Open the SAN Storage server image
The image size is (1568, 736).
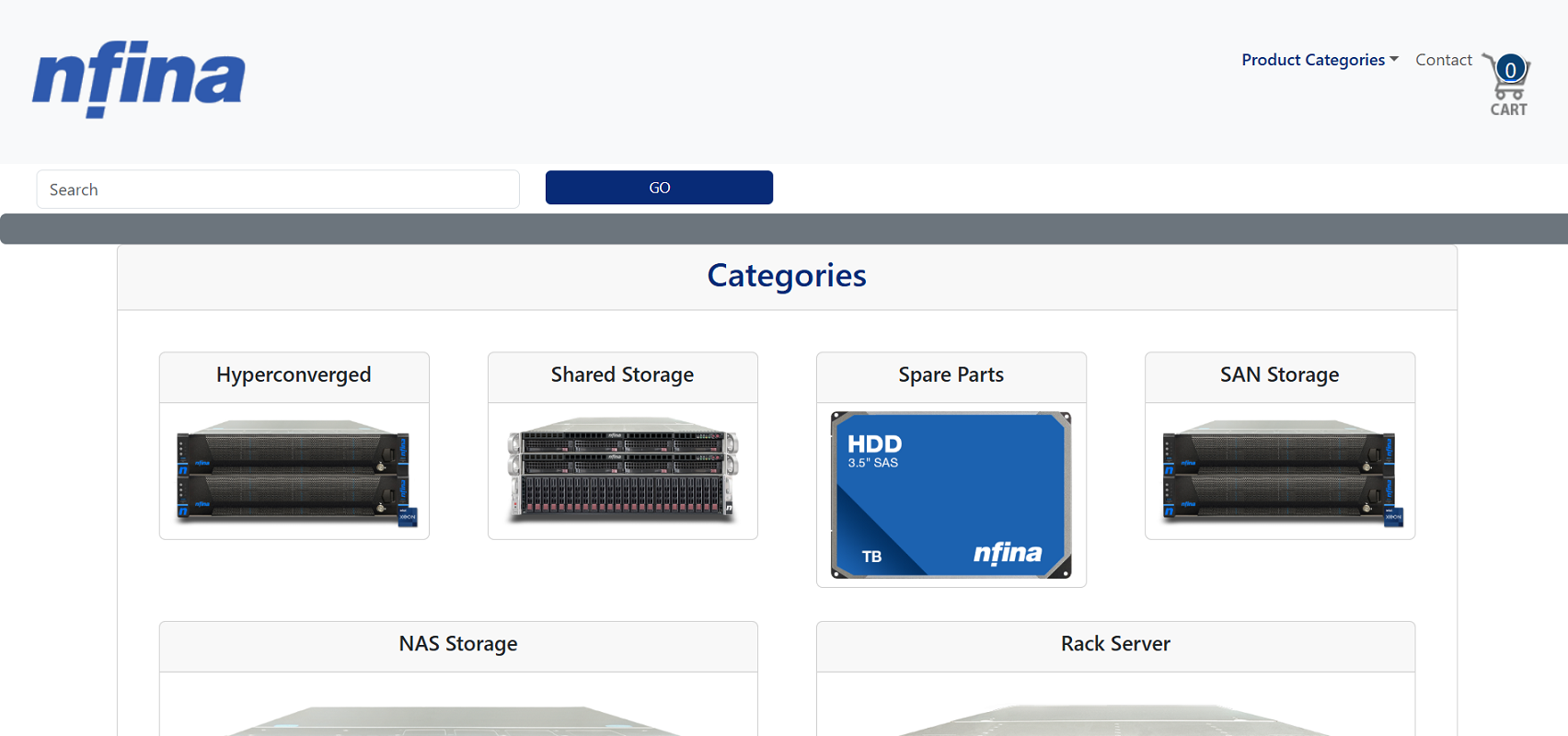click(1280, 471)
